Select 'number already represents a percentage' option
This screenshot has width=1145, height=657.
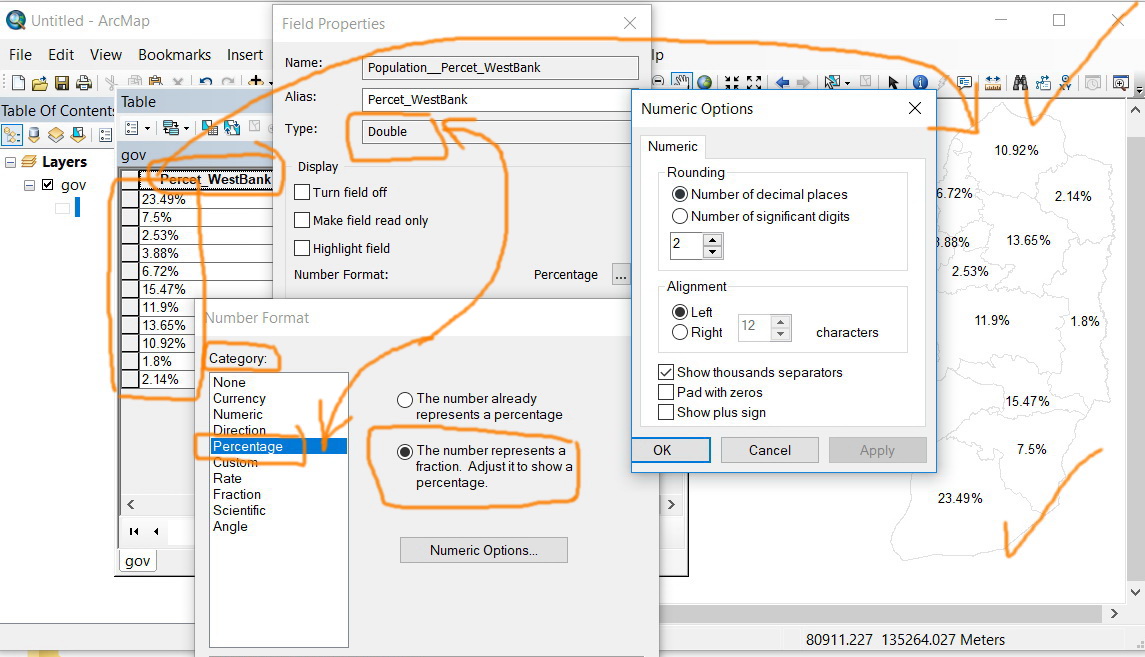tap(405, 399)
